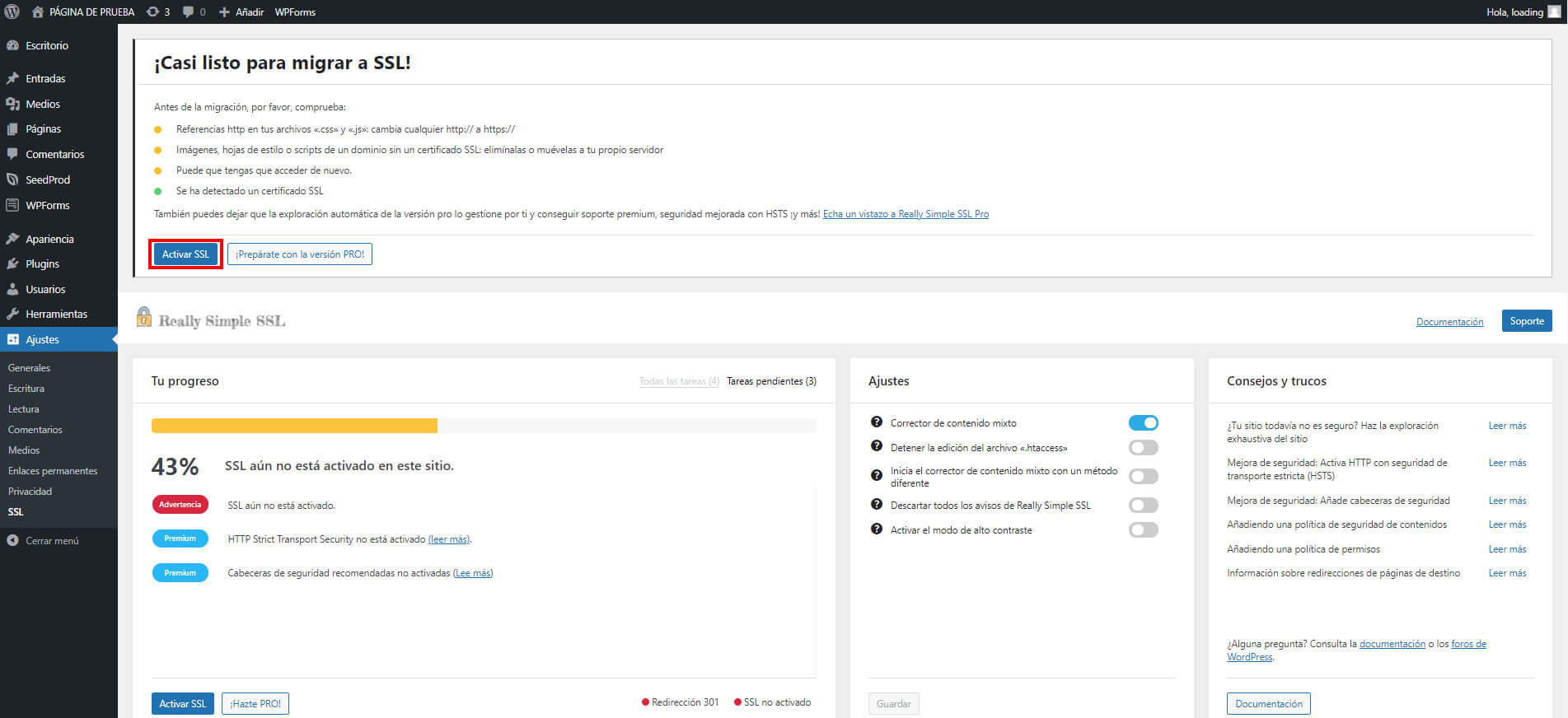This screenshot has width=1568, height=718.
Task: Disable the Corrector de contenido mixto toggle
Action: (1143, 422)
